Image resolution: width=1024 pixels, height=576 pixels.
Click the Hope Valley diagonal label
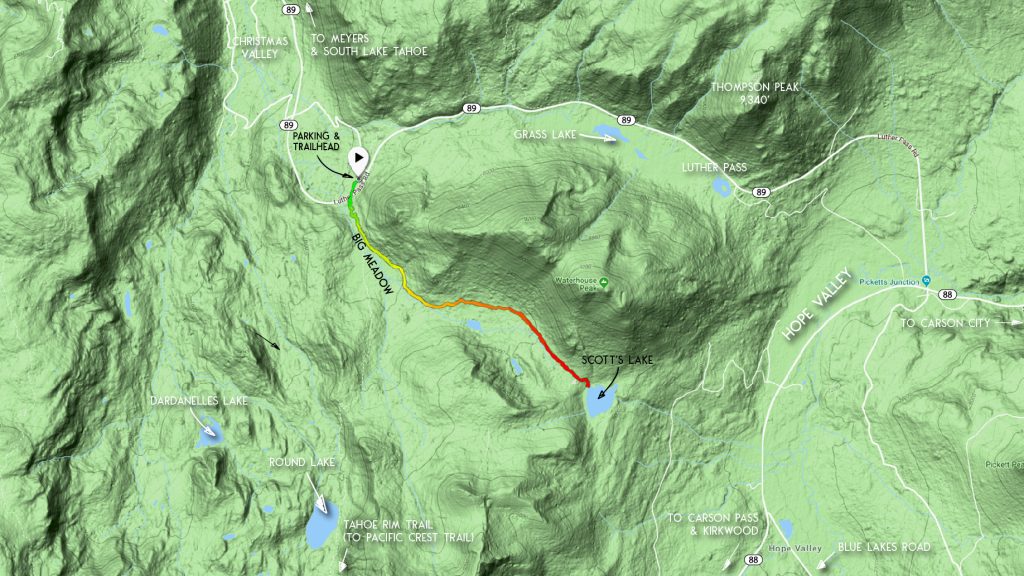click(817, 304)
